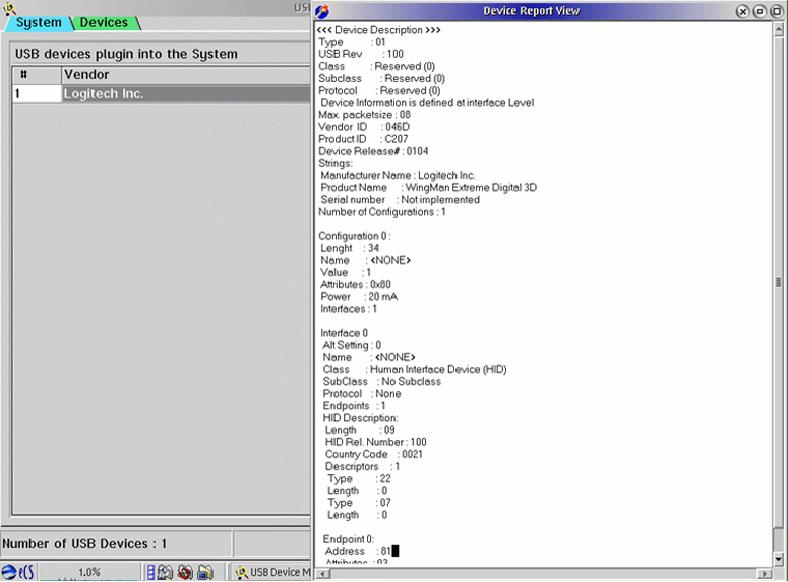Click the 'Country Code : 0021' line

click(374, 454)
